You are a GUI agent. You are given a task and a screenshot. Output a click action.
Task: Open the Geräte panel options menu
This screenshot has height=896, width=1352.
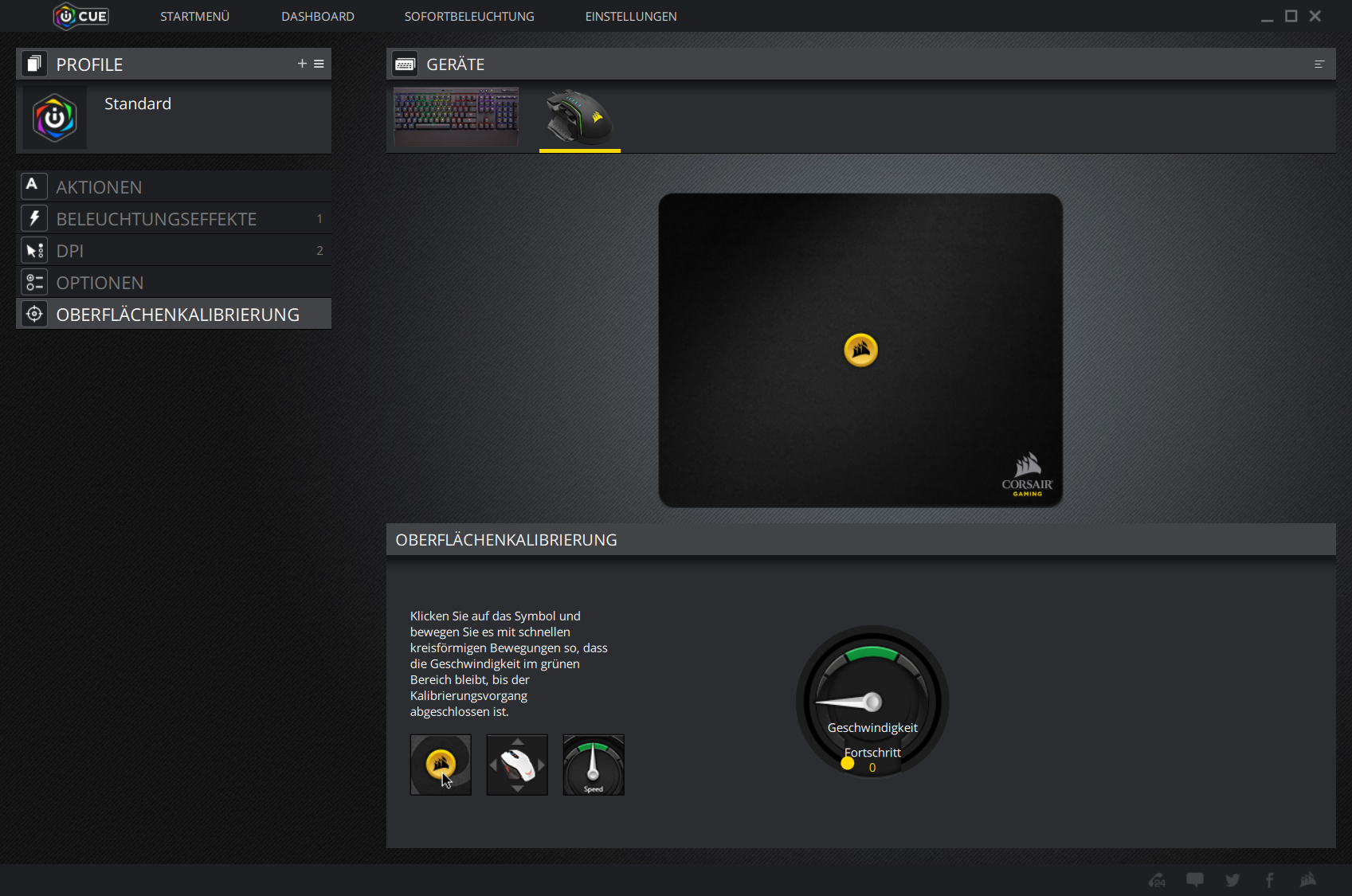click(x=1319, y=65)
